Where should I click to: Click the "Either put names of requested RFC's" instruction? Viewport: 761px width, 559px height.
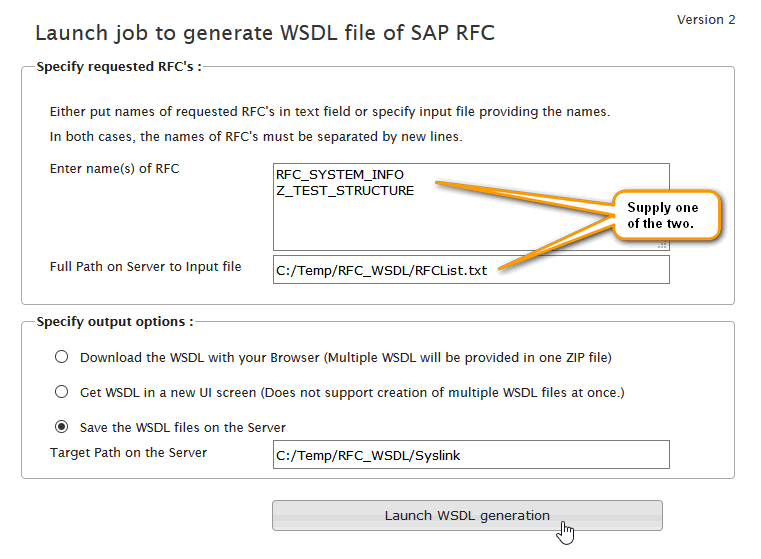click(x=330, y=111)
